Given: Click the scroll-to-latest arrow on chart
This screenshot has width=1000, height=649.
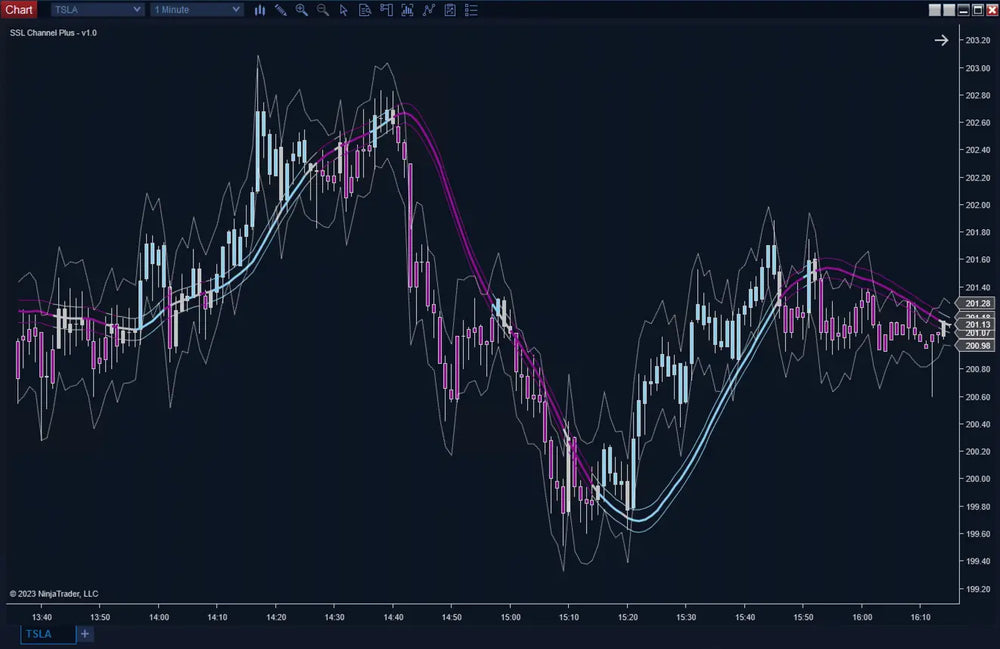Looking at the screenshot, I should coord(941,40).
